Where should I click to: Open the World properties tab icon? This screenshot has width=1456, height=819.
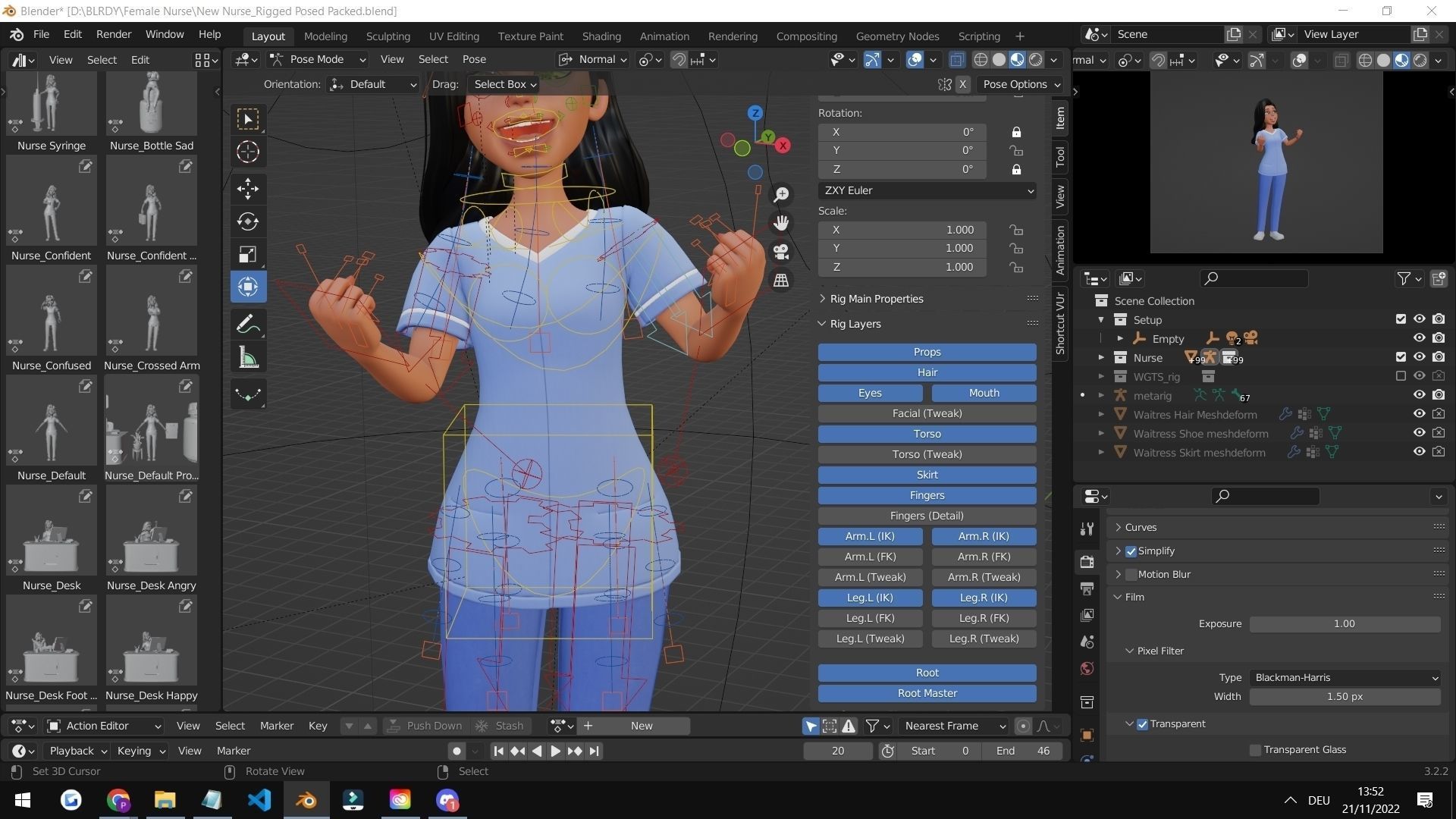pyautogui.click(x=1087, y=668)
